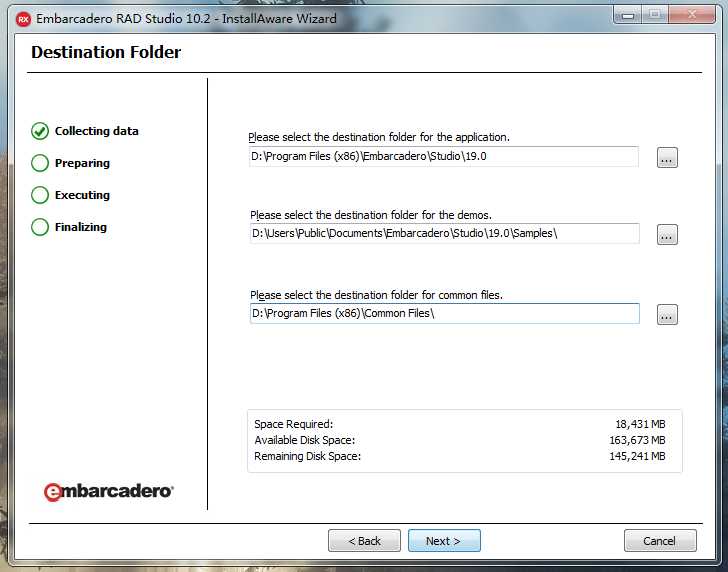Click the '18,431 MB' value
Image resolution: width=728 pixels, height=572 pixels.
coord(640,424)
